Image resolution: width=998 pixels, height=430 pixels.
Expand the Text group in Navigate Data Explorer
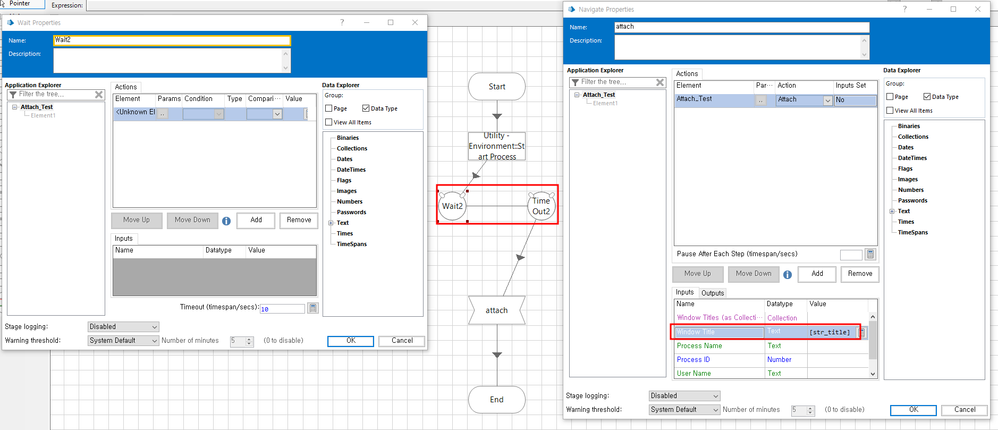pyautogui.click(x=891, y=212)
